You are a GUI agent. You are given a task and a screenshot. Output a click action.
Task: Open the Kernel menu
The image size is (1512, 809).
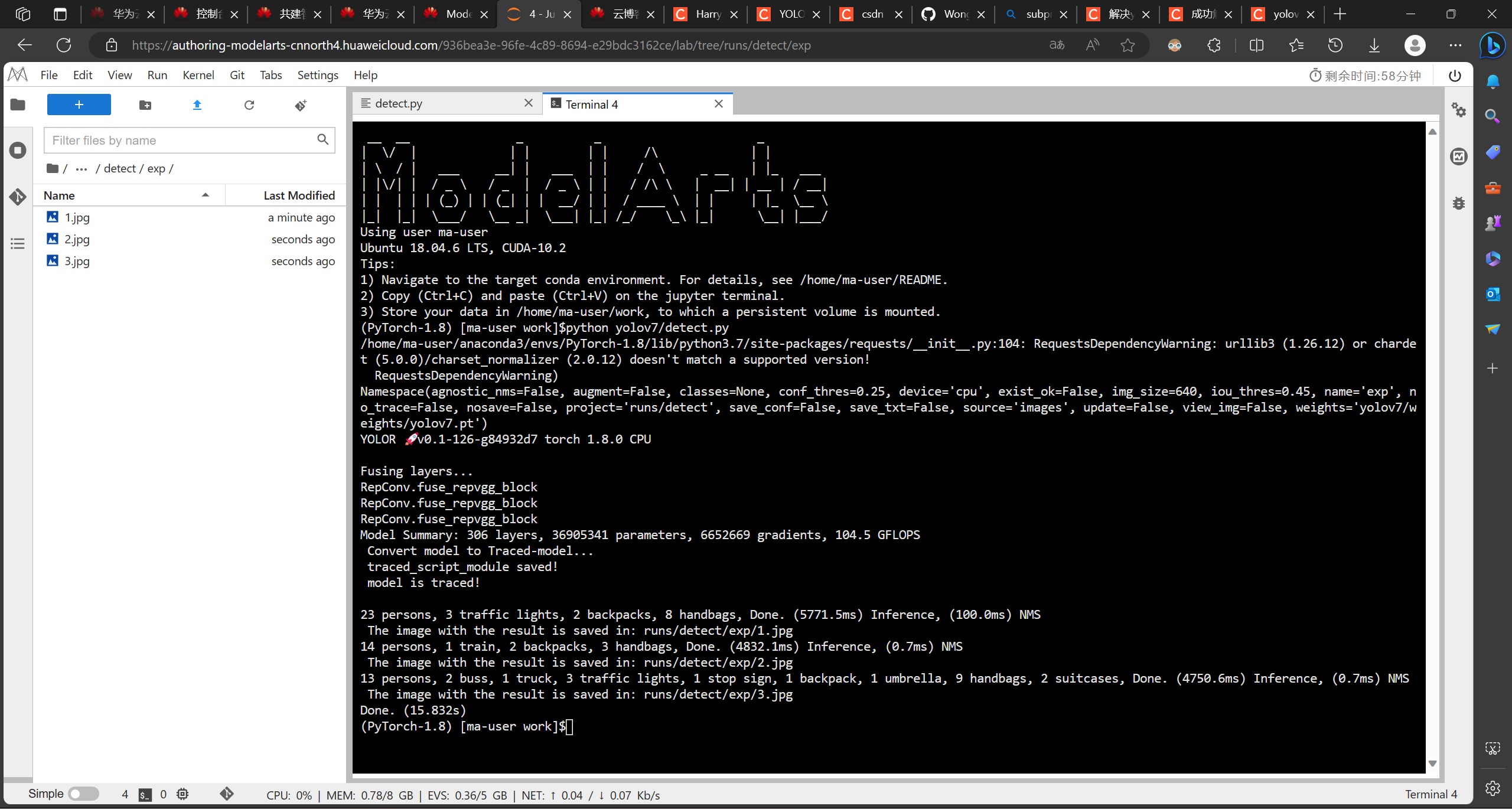coord(198,75)
